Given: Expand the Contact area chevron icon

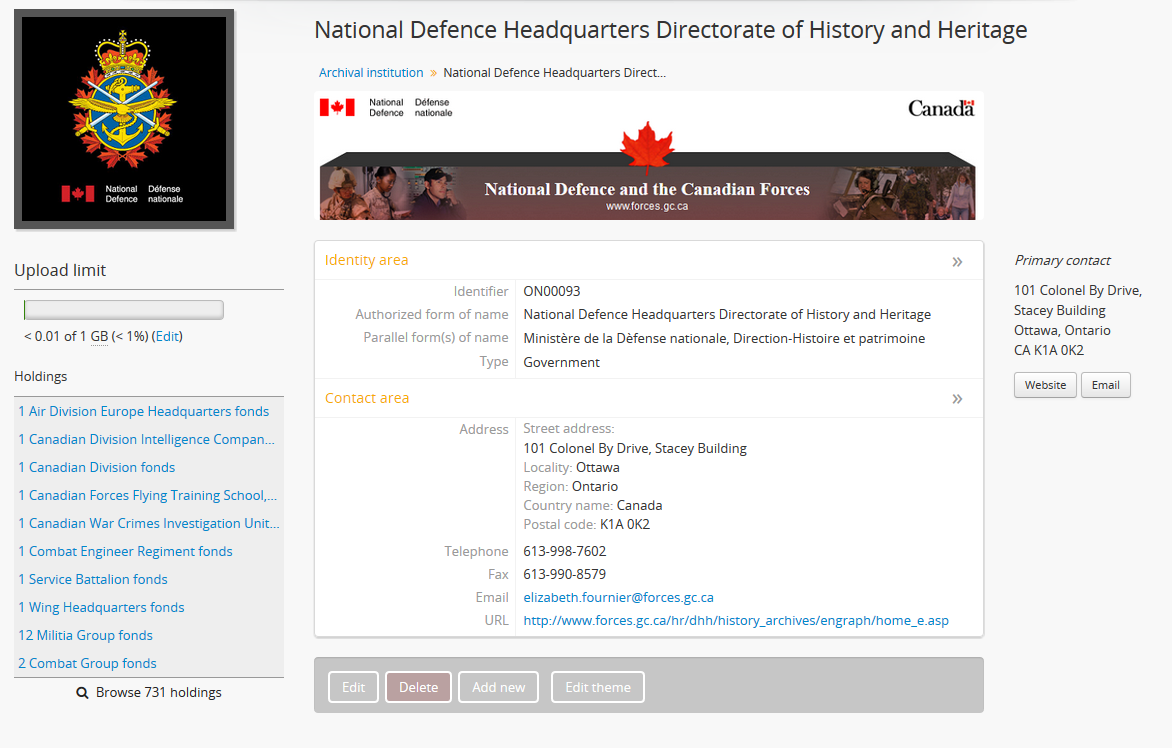Looking at the screenshot, I should (957, 399).
